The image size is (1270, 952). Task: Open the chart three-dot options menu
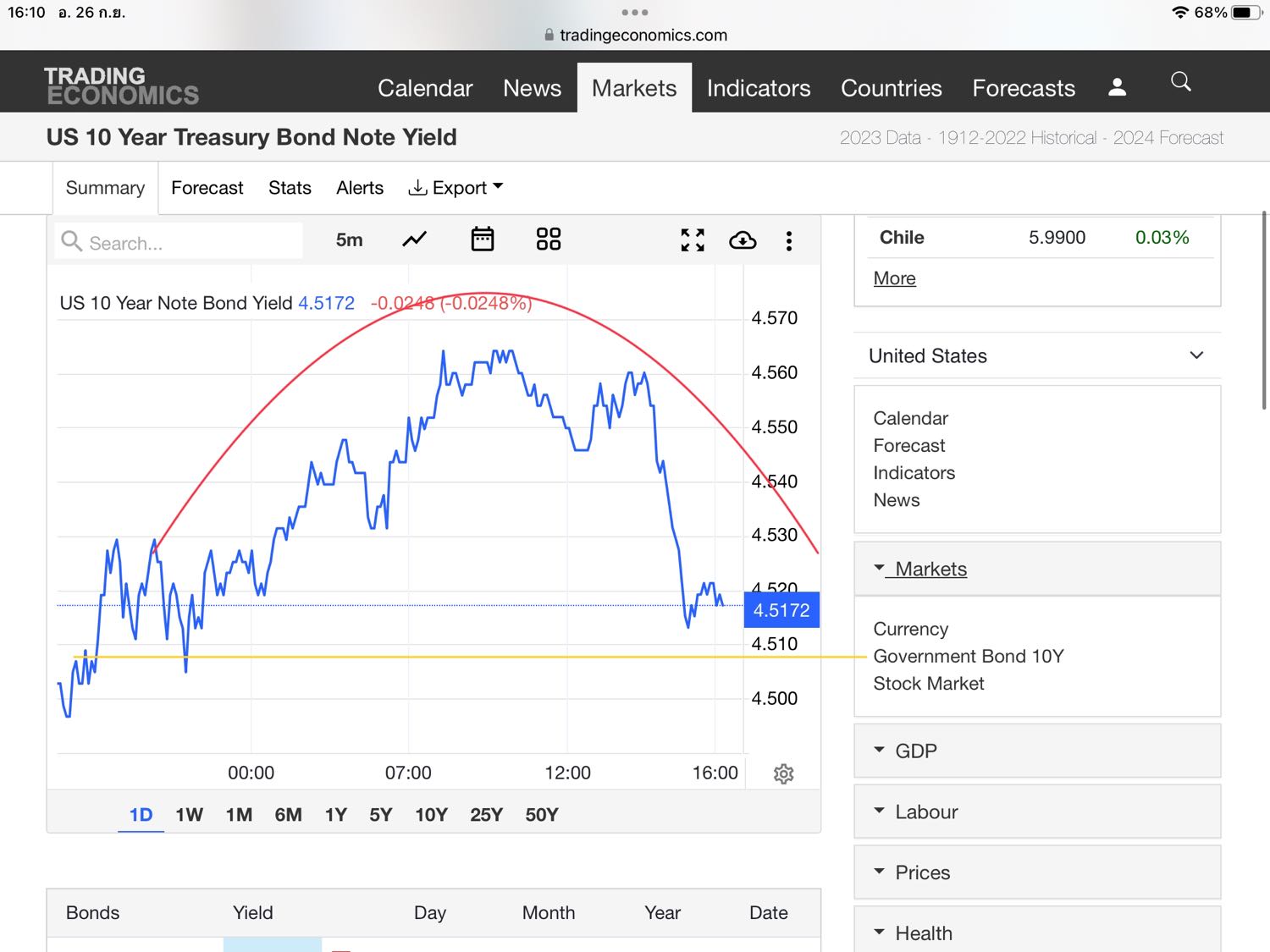coord(789,241)
